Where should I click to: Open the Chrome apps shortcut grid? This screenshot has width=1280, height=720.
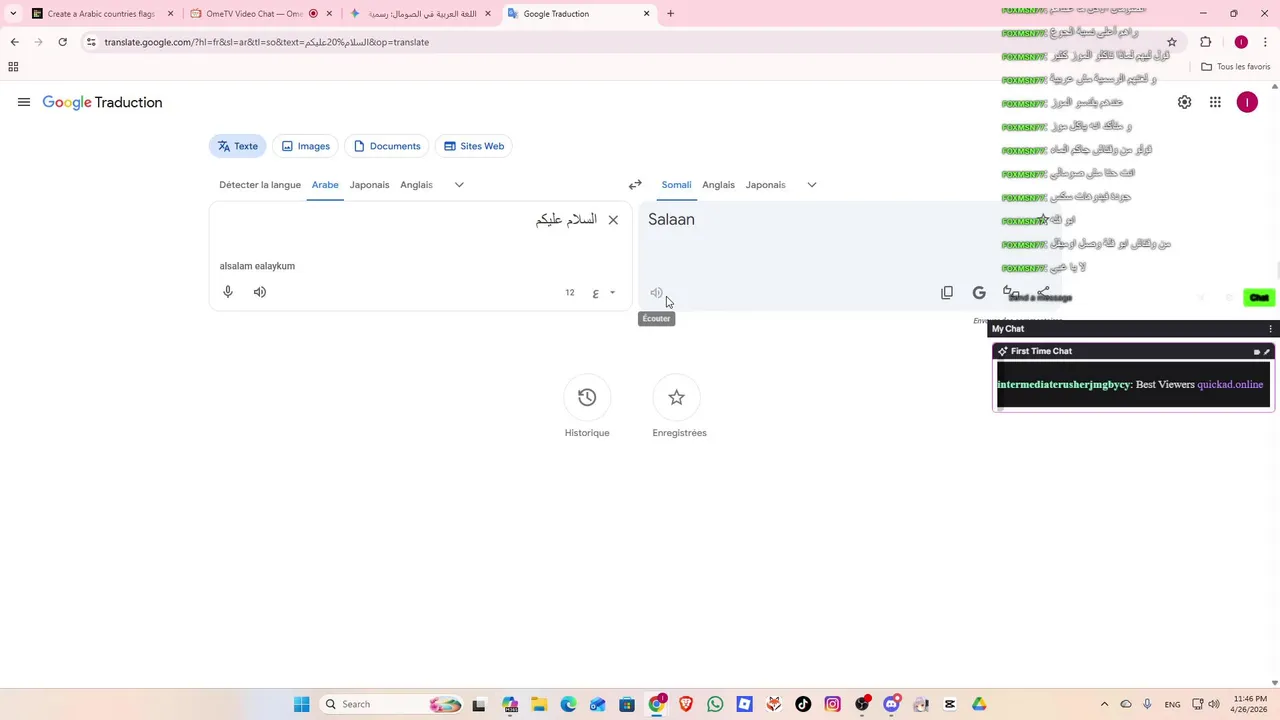click(x=13, y=67)
